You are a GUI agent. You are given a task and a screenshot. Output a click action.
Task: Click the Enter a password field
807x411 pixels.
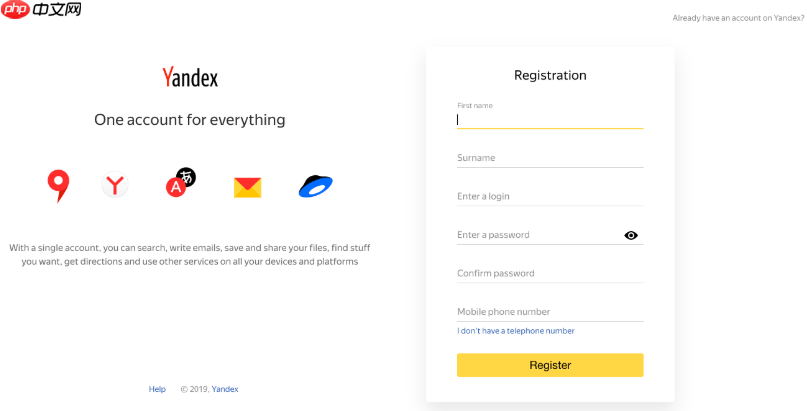[536, 235]
